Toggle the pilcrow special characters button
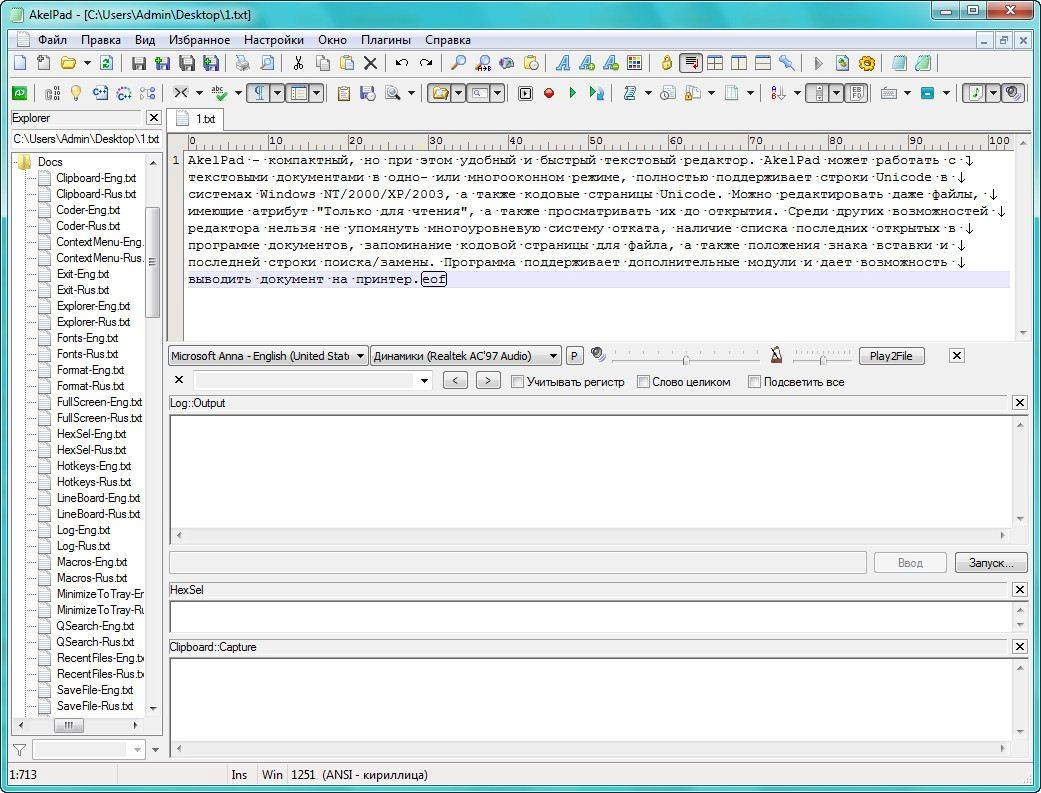 [x=259, y=93]
